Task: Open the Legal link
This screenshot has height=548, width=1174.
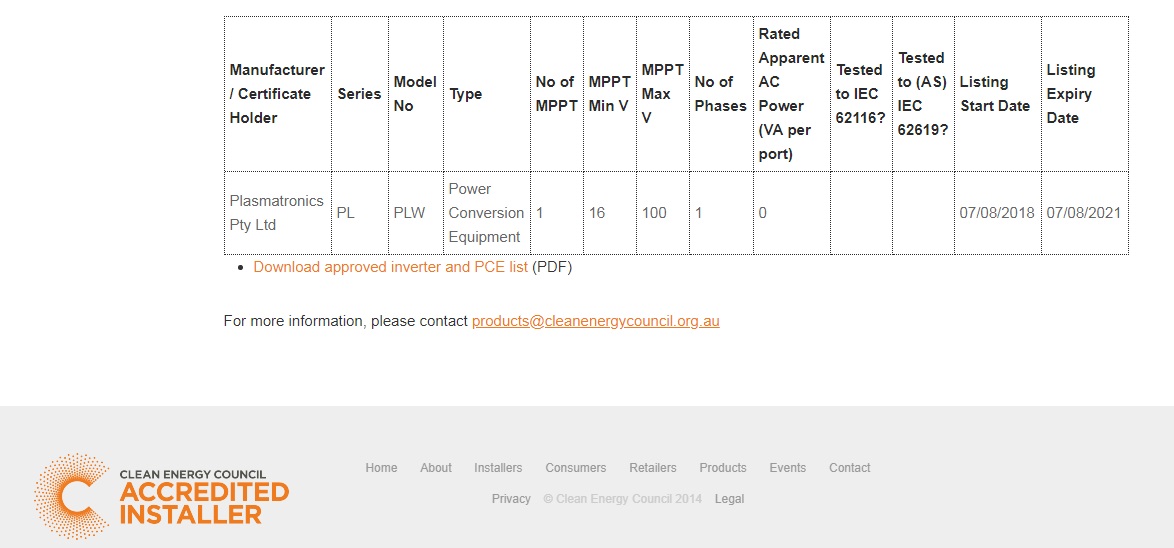Action: [729, 499]
